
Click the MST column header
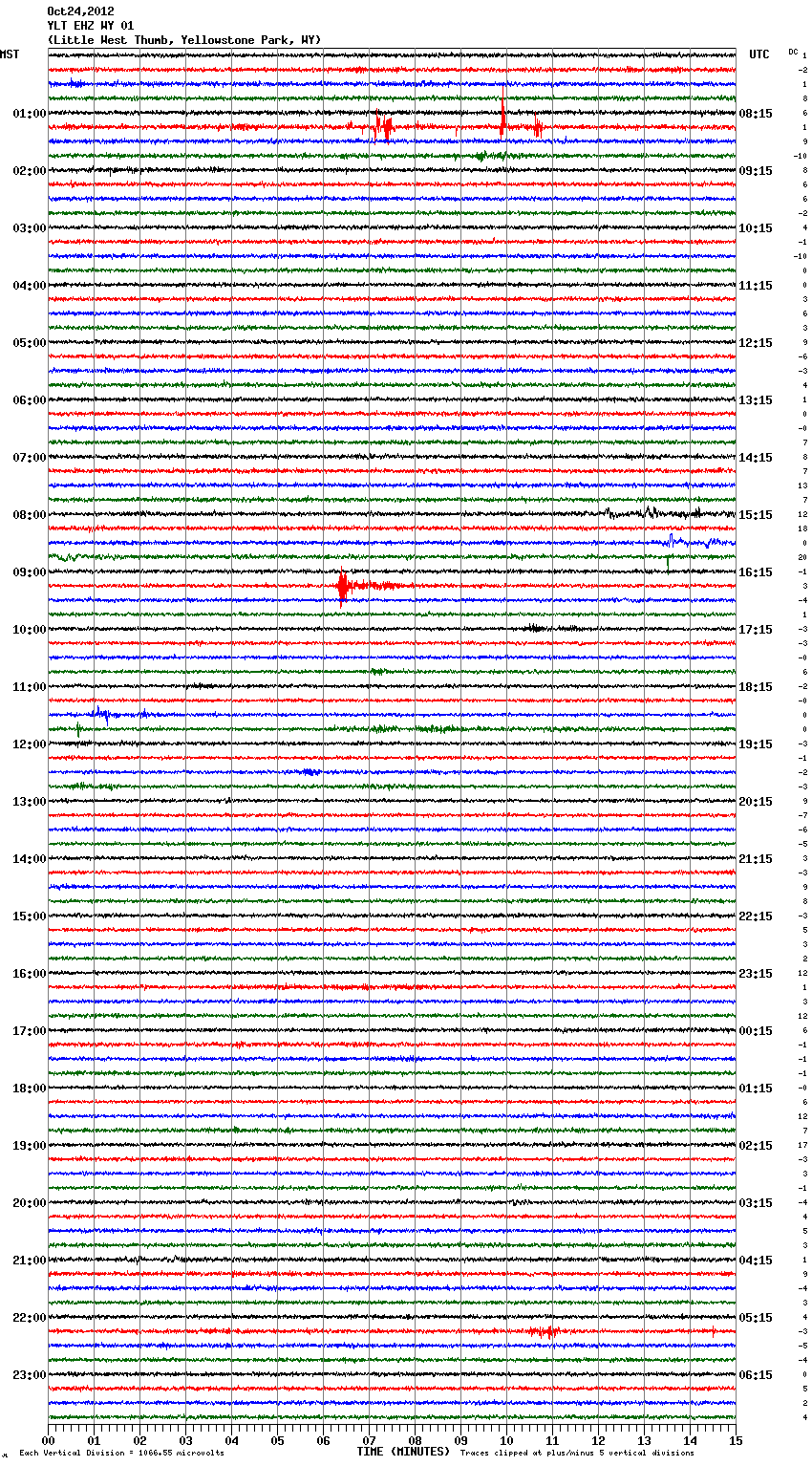[10, 54]
